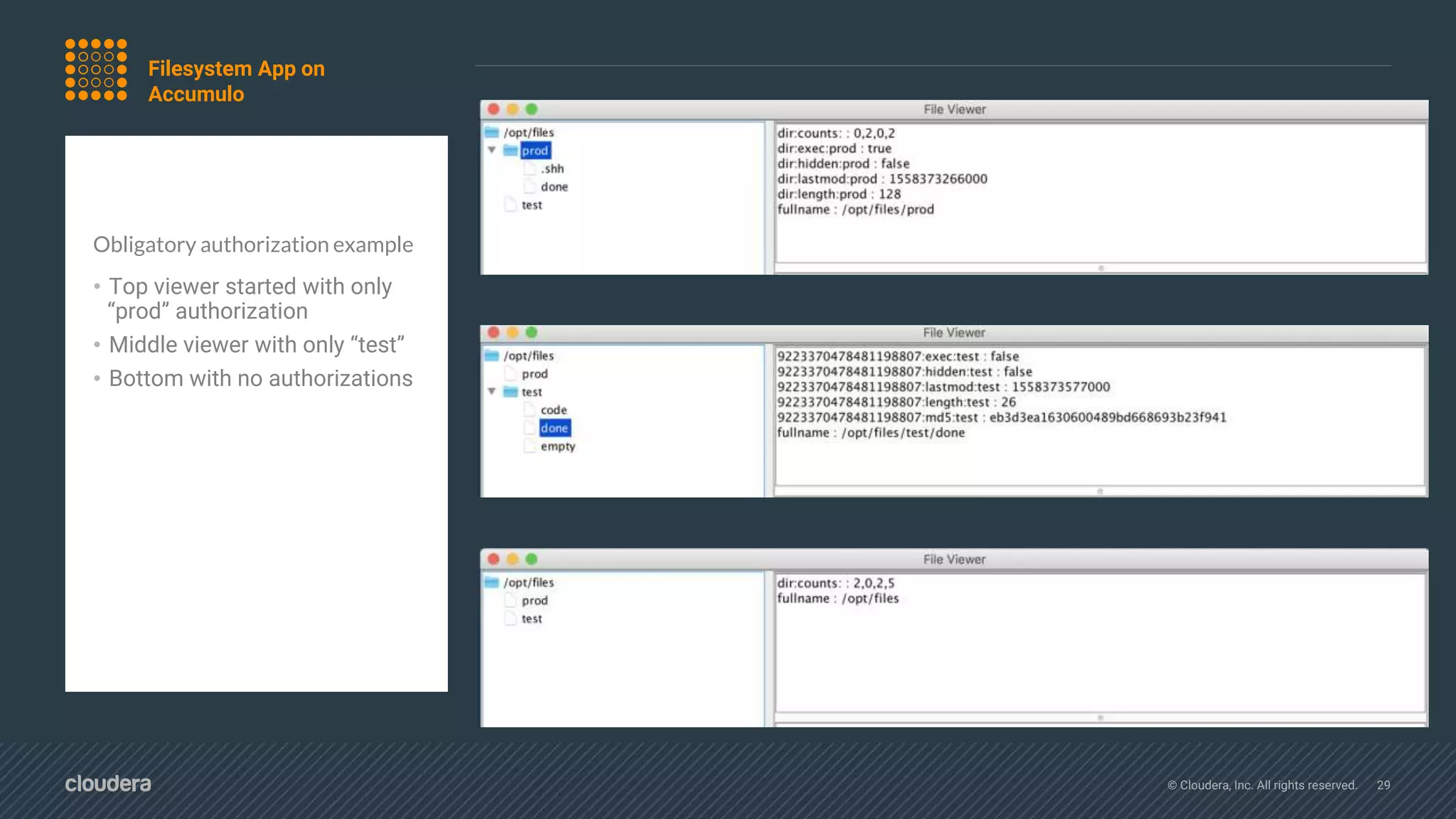Click the test folder icon in middle viewer
Viewport: 1456px width, 819px height.
pos(510,392)
